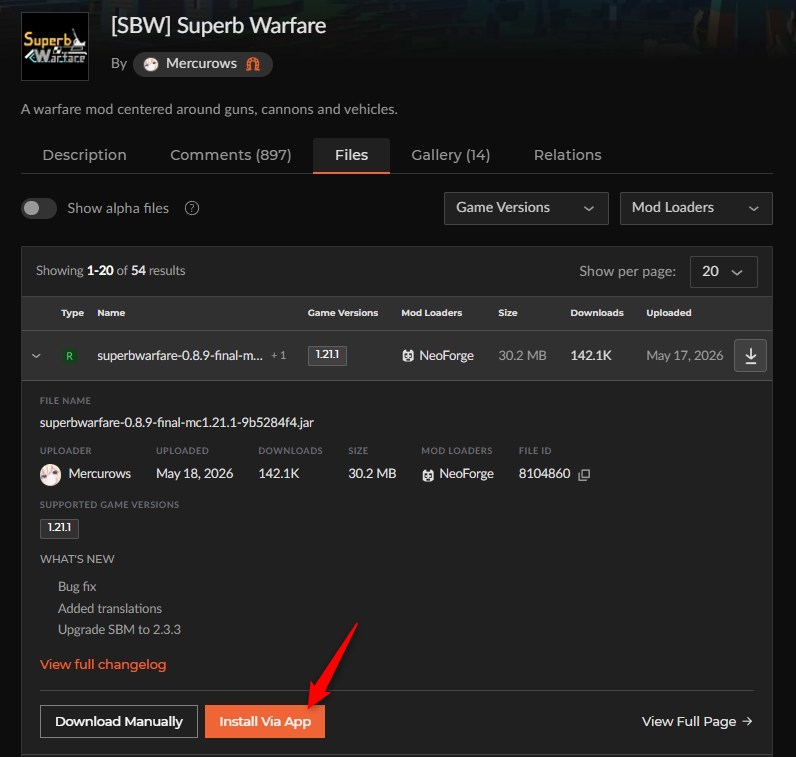Click the Install Via App button
796x757 pixels.
tap(265, 721)
